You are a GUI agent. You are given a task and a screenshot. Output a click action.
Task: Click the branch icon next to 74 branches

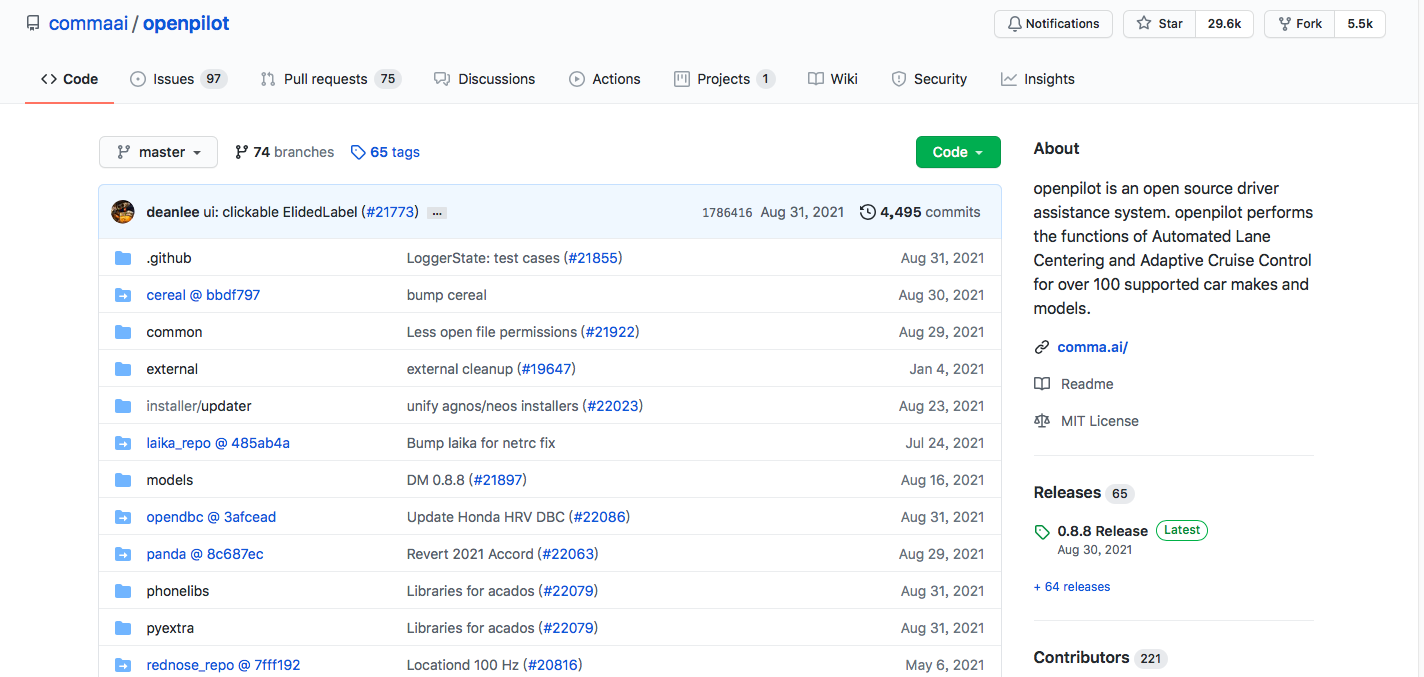pos(241,152)
